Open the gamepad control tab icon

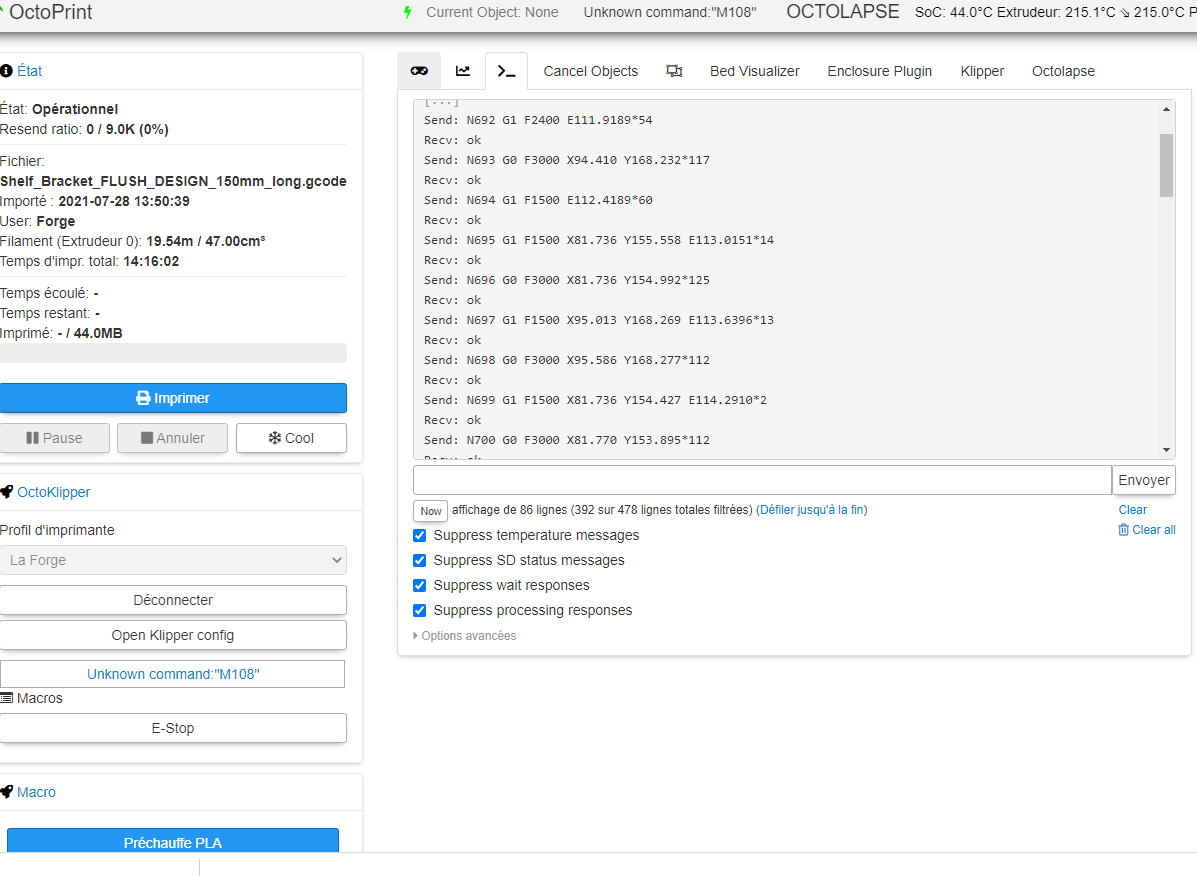(419, 71)
